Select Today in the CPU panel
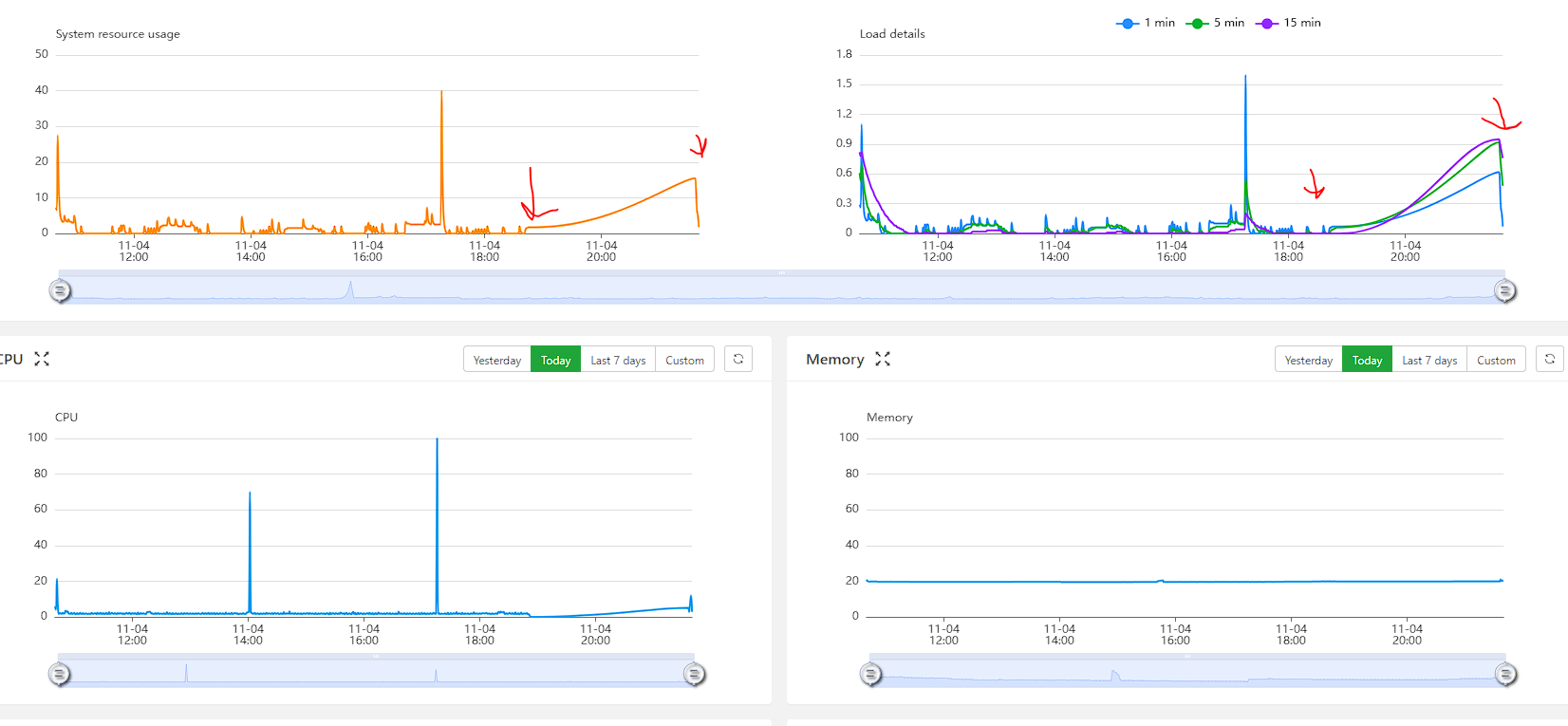This screenshot has width=1568, height=726. pos(555,360)
